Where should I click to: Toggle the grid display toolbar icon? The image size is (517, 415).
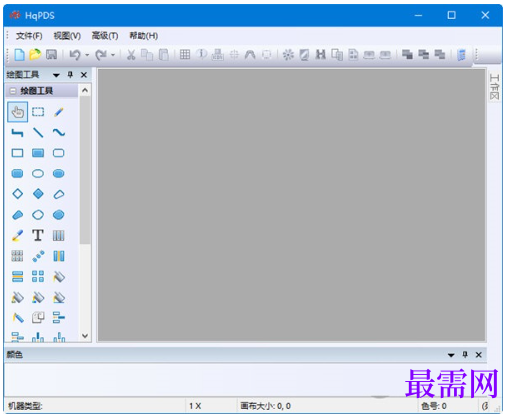(185, 54)
